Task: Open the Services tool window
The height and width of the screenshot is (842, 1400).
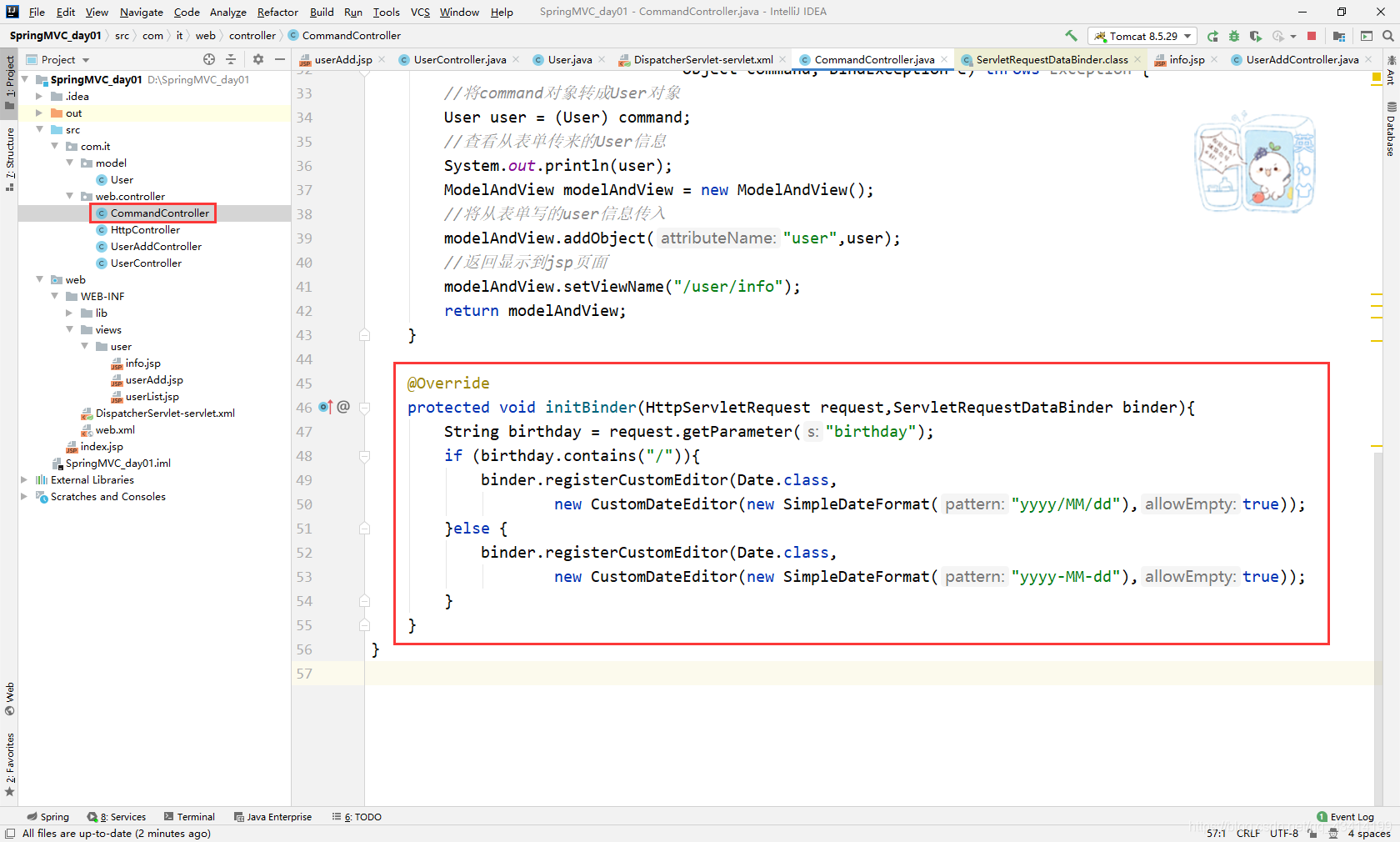Action: [117, 817]
